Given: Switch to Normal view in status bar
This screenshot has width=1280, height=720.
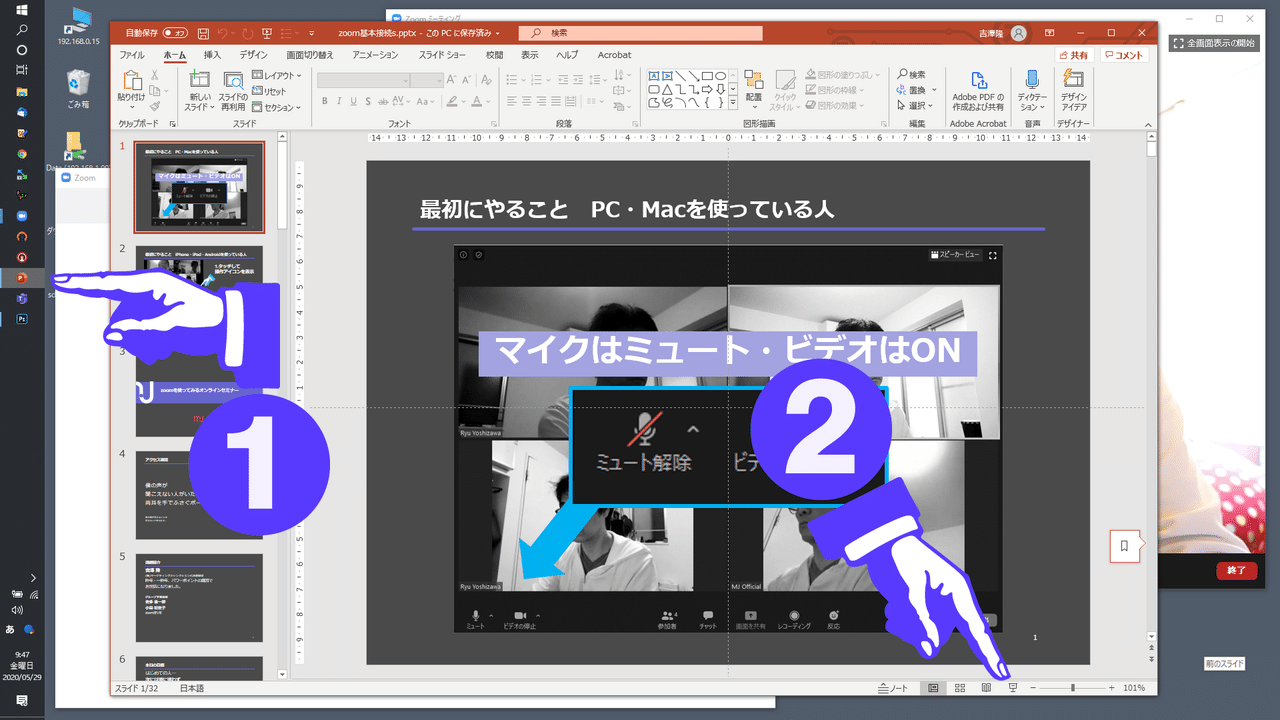Looking at the screenshot, I should coord(933,688).
